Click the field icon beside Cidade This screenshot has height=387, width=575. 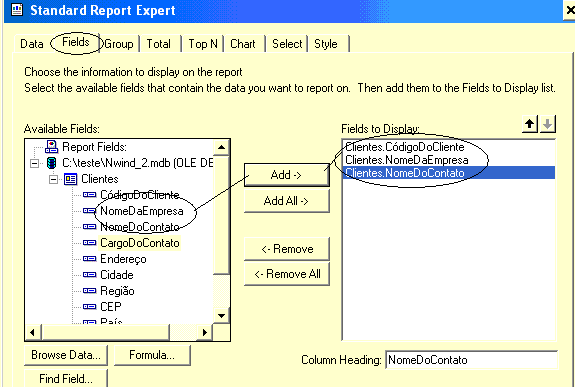pyautogui.click(x=89, y=275)
